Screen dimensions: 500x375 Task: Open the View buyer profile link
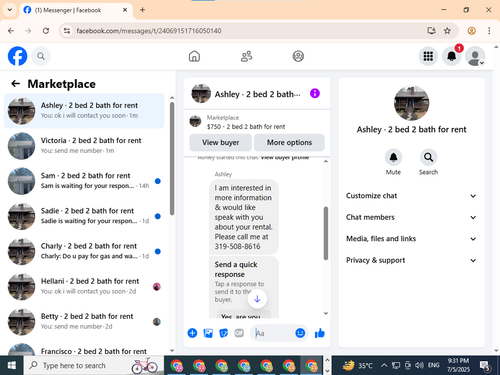click(285, 157)
